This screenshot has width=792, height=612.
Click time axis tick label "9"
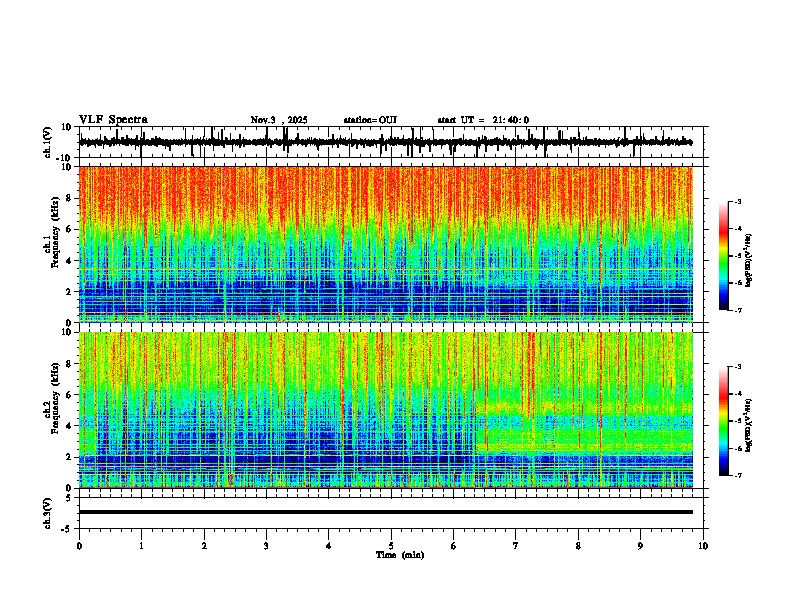click(640, 546)
